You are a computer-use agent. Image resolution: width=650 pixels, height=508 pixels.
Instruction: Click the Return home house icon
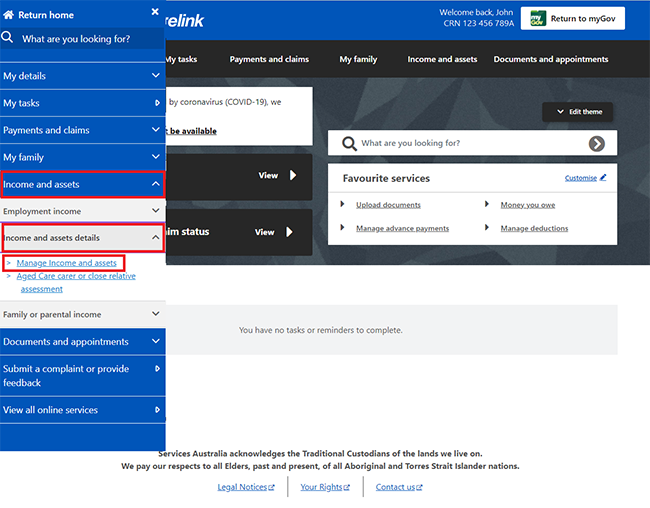click(9, 16)
